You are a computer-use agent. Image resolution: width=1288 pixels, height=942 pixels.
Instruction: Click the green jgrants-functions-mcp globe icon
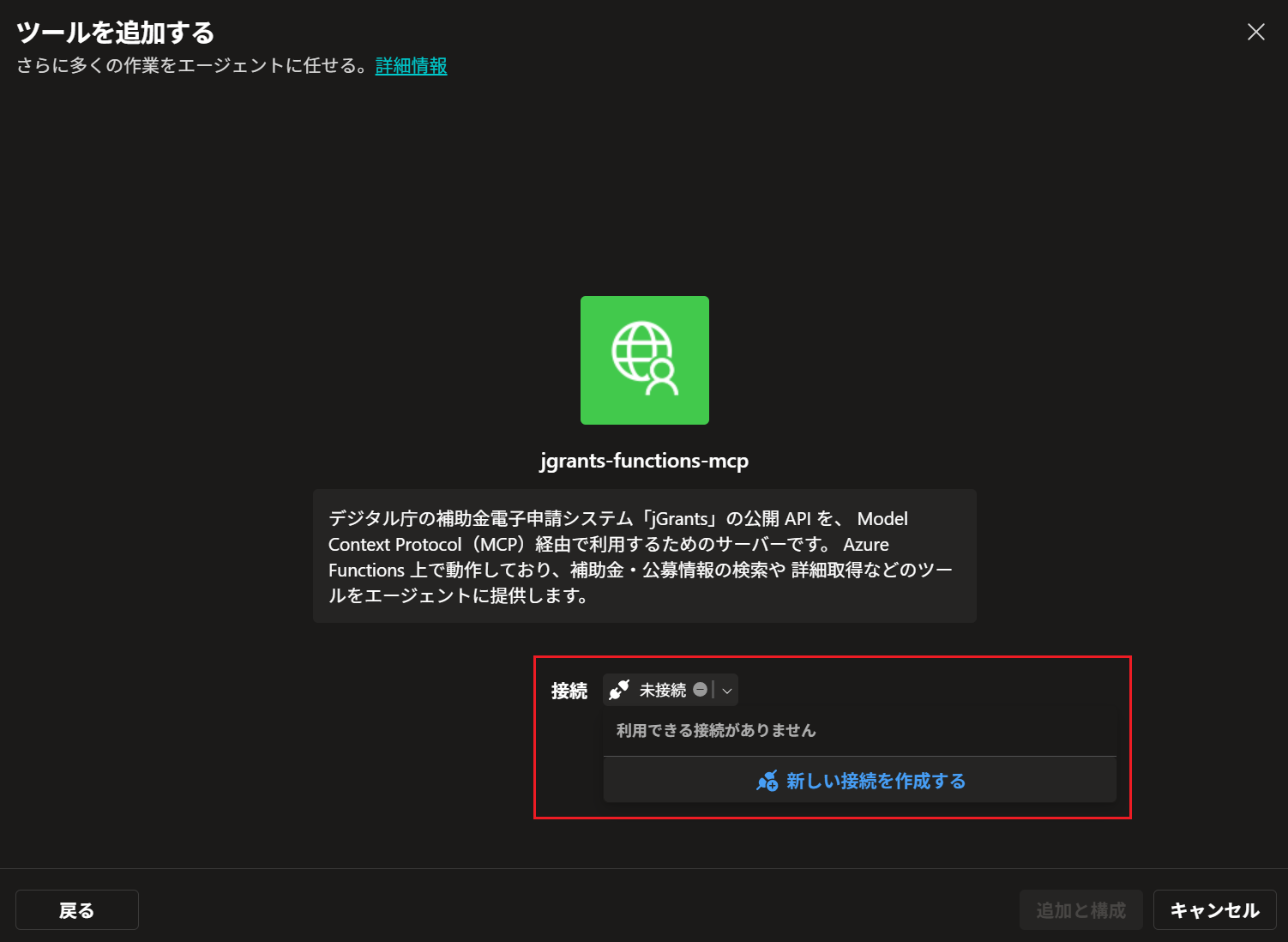coord(644,359)
